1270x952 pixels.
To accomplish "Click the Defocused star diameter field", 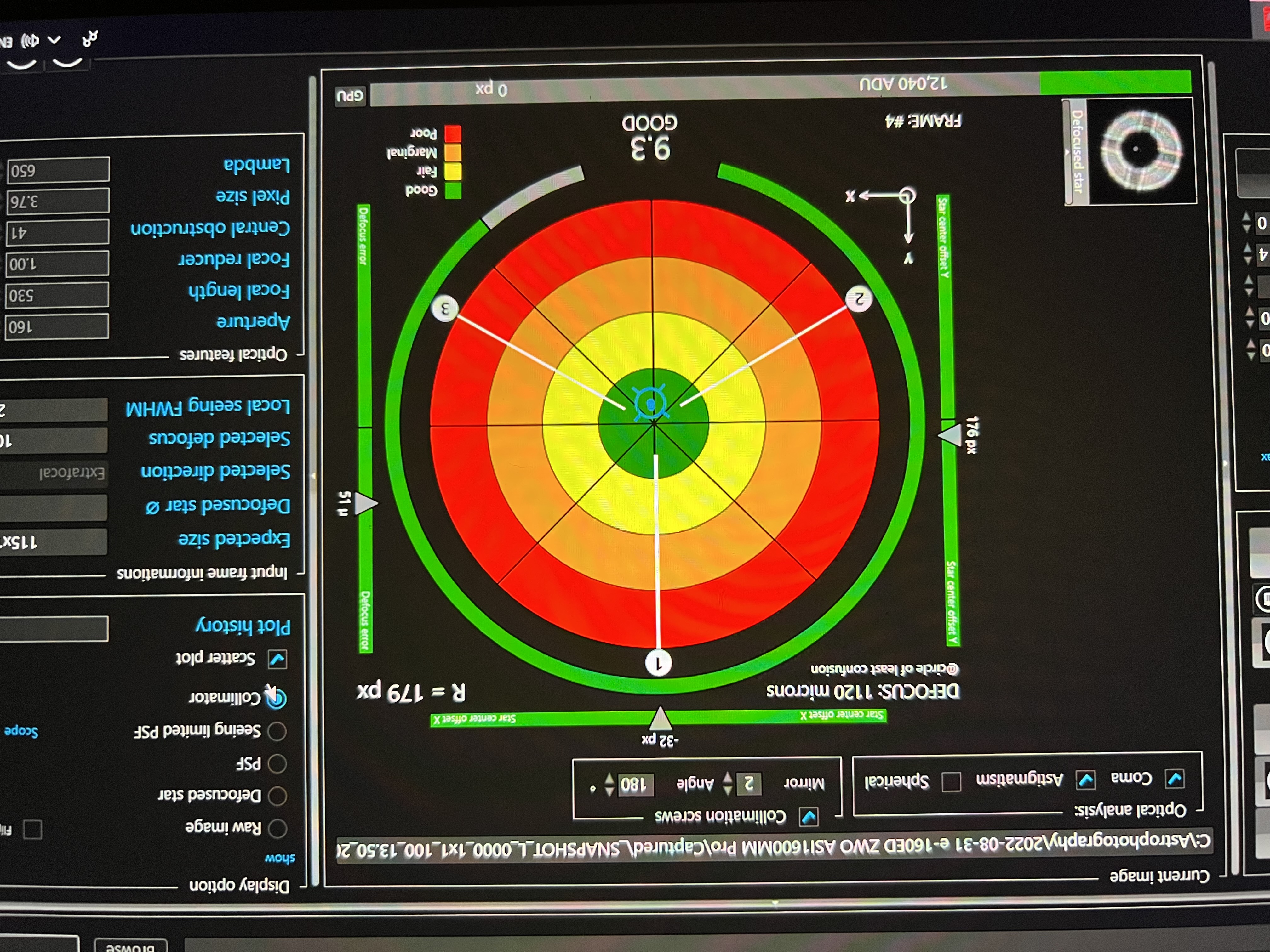I will point(54,508).
